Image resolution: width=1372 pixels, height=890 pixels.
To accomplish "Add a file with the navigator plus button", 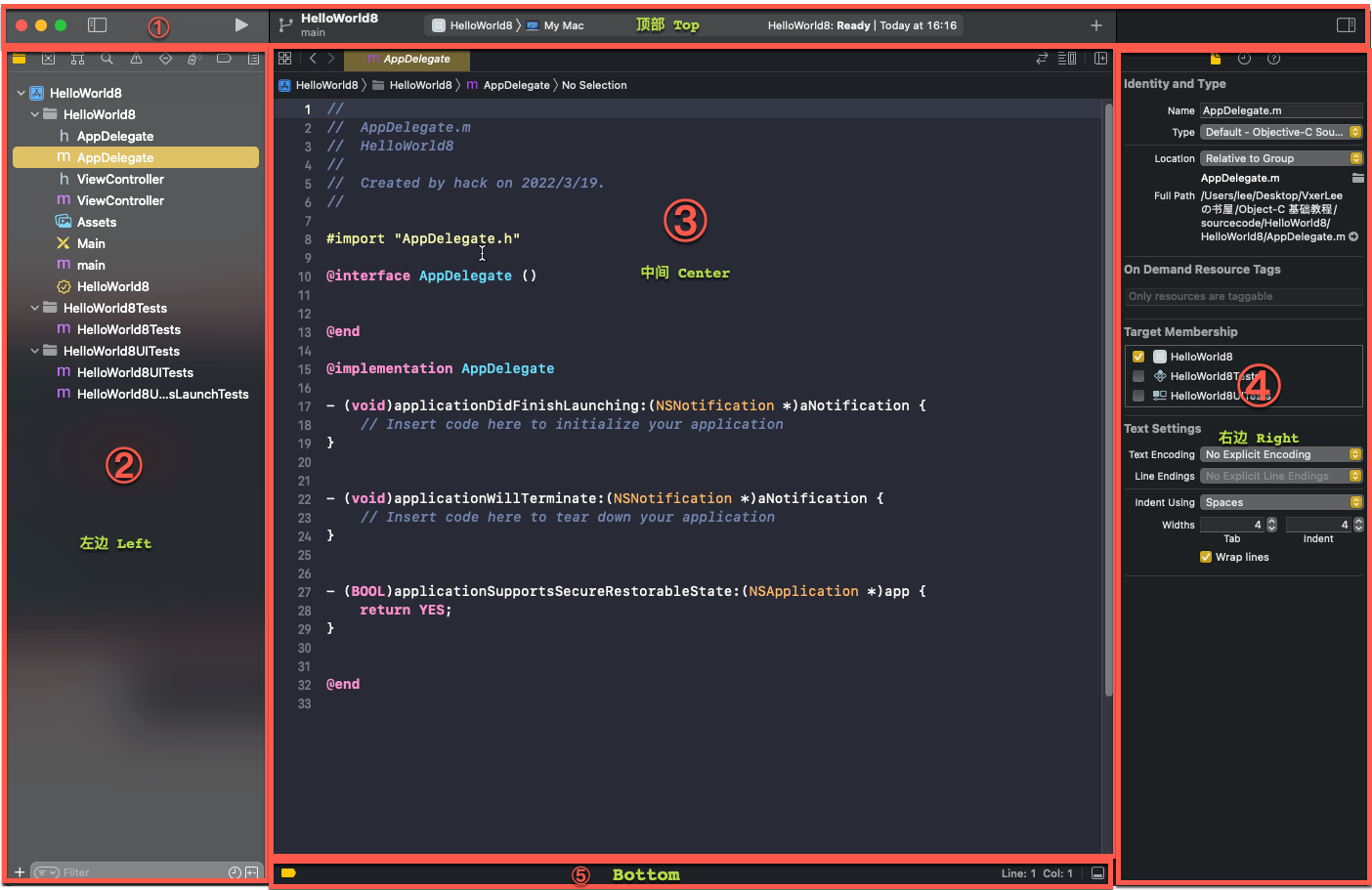I will (x=19, y=872).
